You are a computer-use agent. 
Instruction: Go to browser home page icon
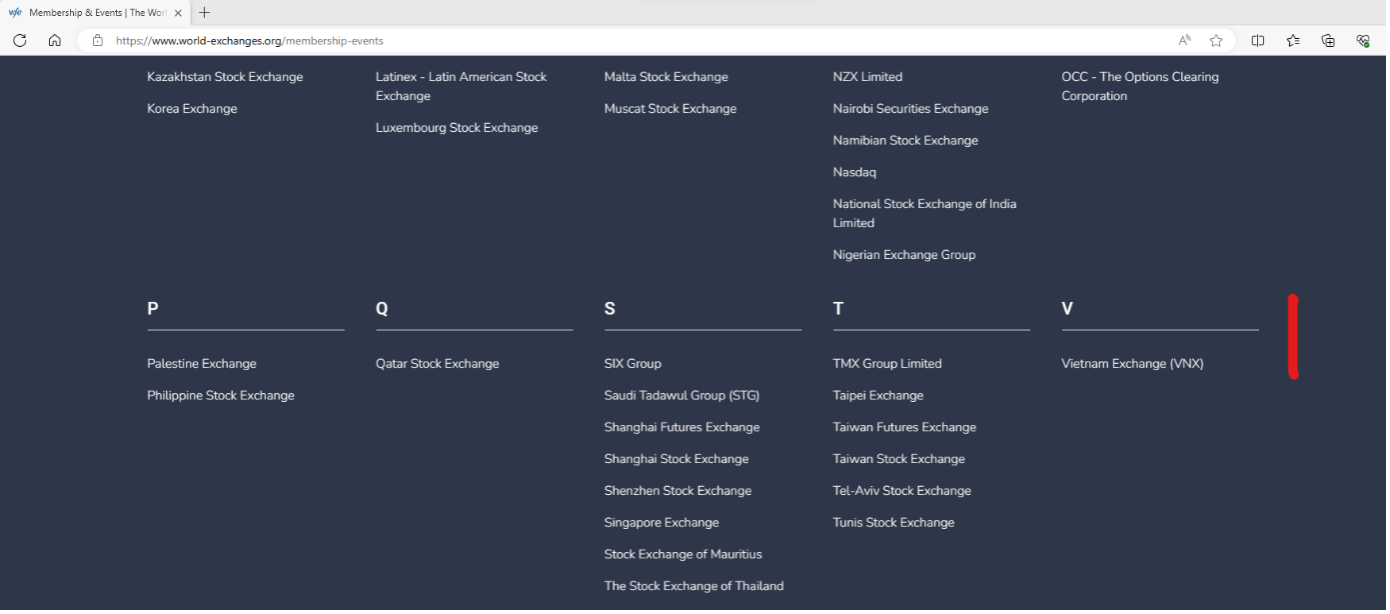click(x=55, y=41)
